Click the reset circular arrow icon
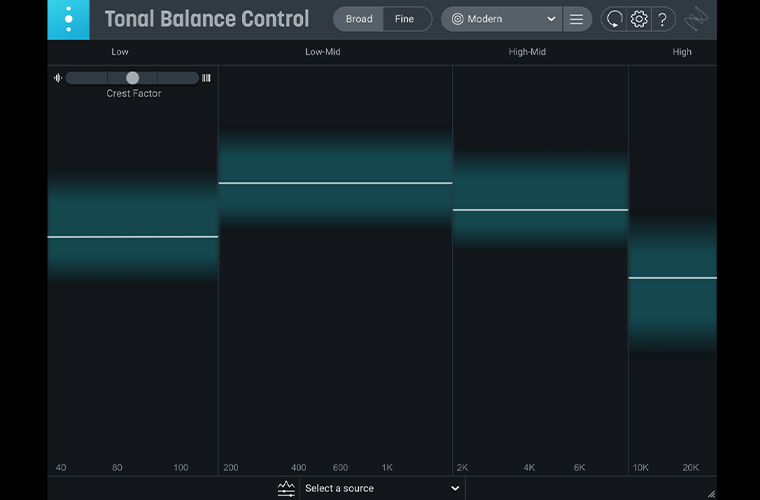This screenshot has height=500, width=760. pos(614,19)
